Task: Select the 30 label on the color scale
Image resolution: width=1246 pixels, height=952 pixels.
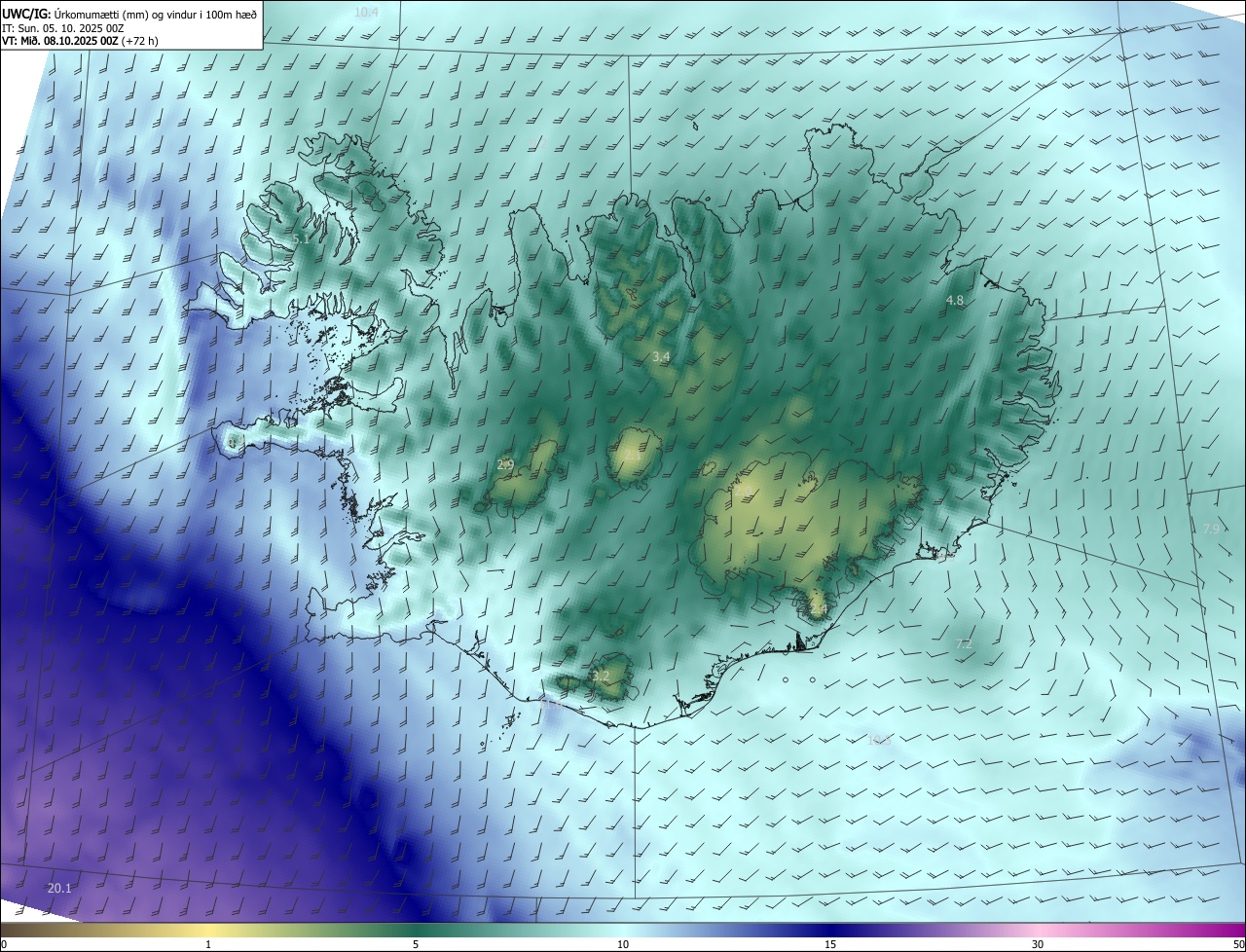Action: pyautogui.click(x=1038, y=944)
